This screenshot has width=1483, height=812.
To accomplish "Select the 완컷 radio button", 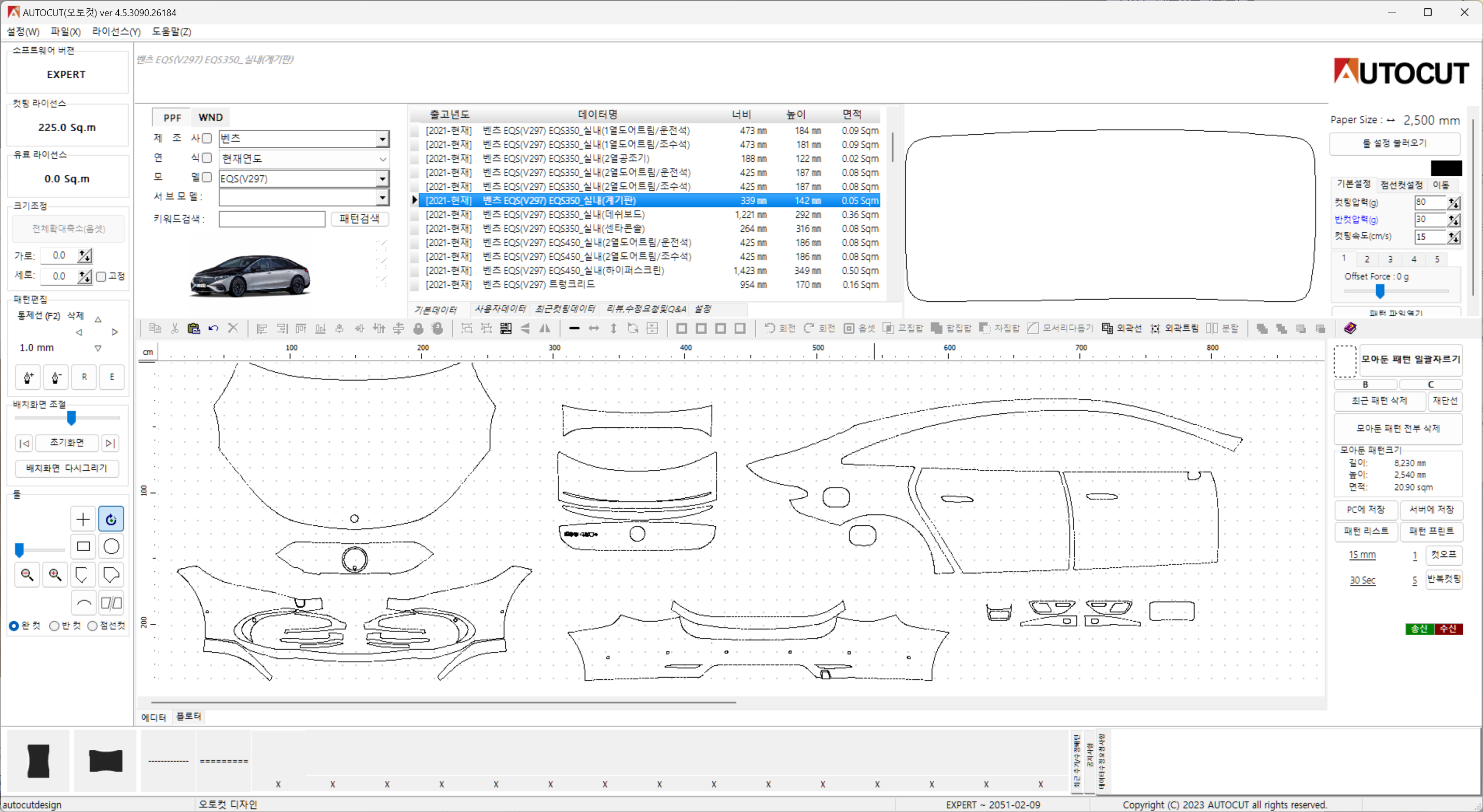I will pyautogui.click(x=14, y=625).
